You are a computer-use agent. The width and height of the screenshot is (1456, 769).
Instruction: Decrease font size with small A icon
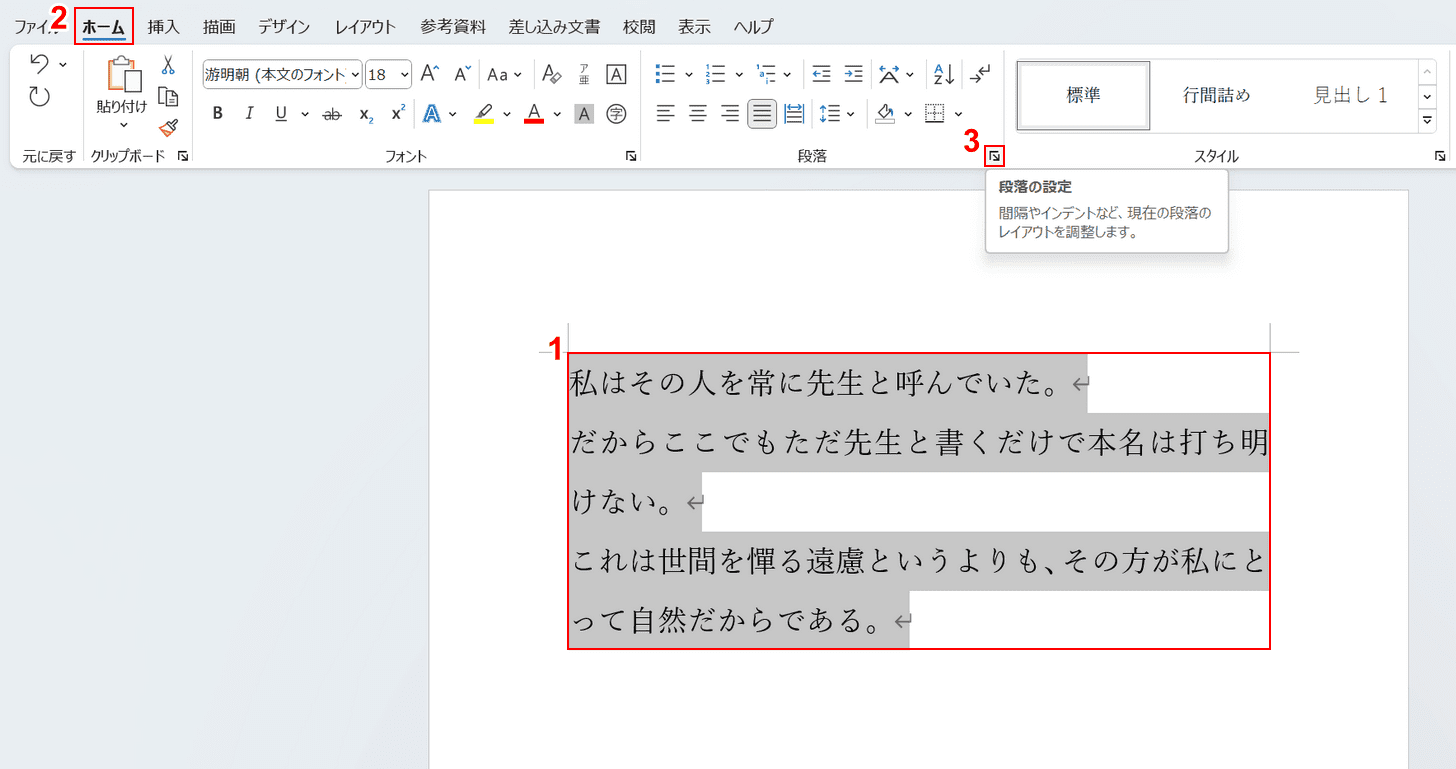click(x=462, y=74)
